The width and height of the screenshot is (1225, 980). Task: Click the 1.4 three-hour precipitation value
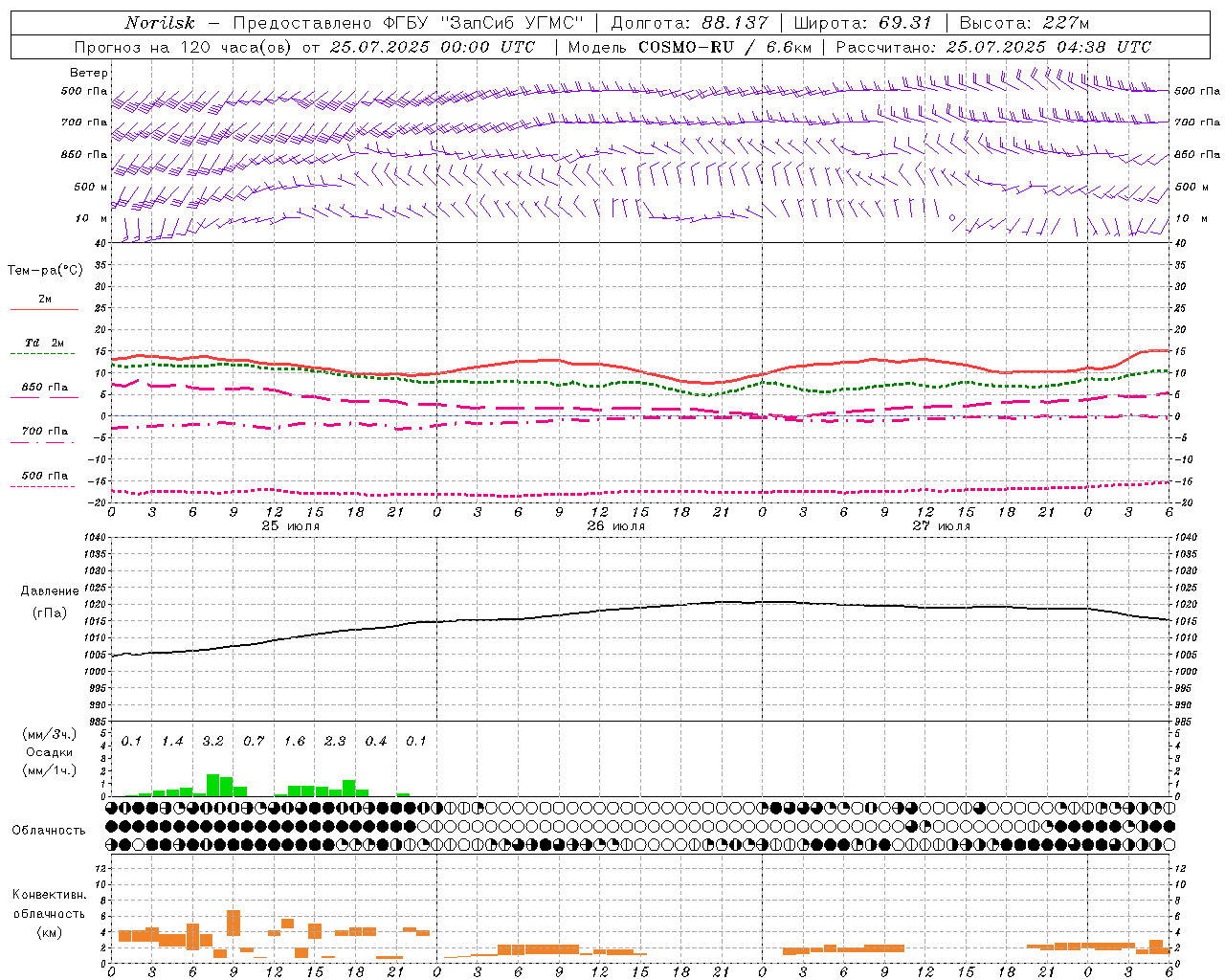point(172,741)
